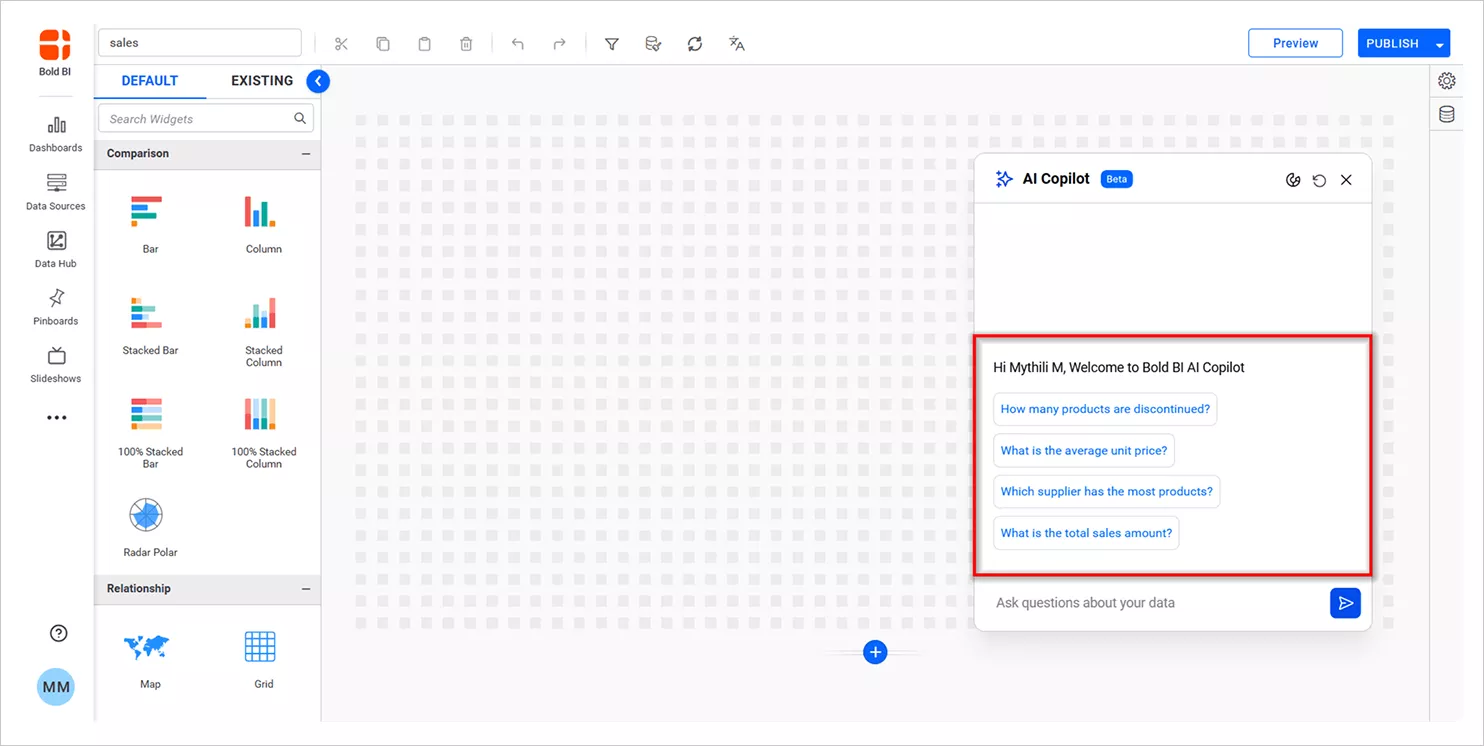Copy the selected widget
The height and width of the screenshot is (746, 1484).
pos(383,43)
